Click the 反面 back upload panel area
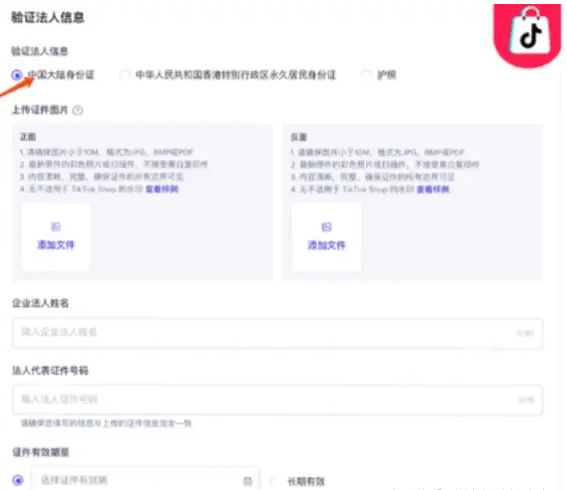The image size is (567, 490). 413,203
